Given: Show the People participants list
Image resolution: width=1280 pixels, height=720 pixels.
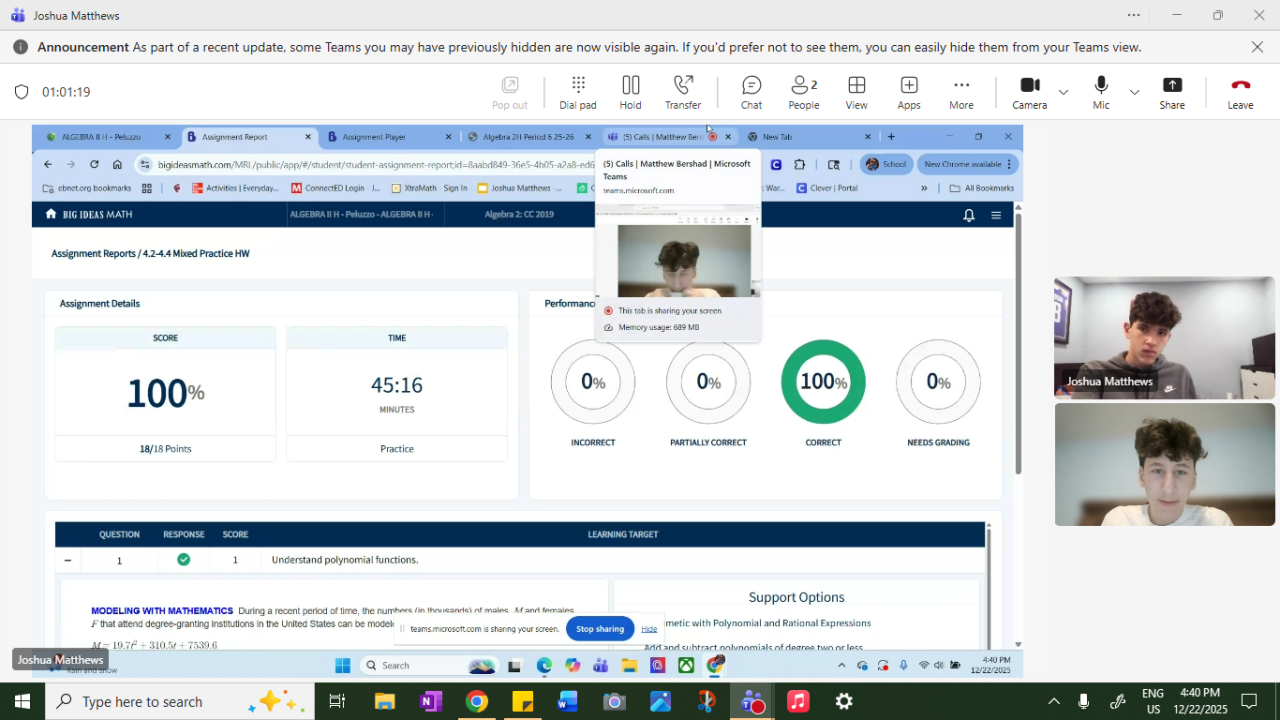Looking at the screenshot, I should point(803,91).
